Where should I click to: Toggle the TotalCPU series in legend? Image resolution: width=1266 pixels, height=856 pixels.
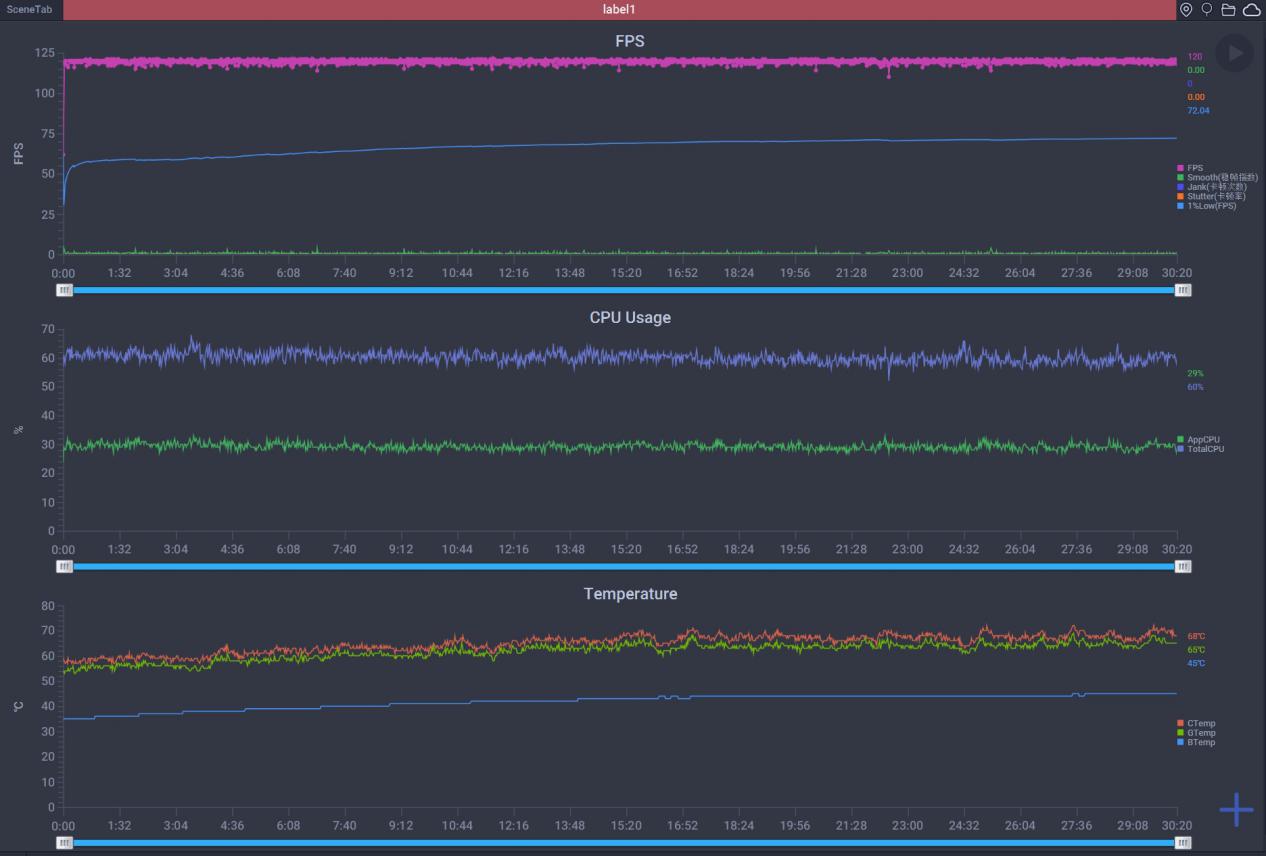(x=1201, y=449)
